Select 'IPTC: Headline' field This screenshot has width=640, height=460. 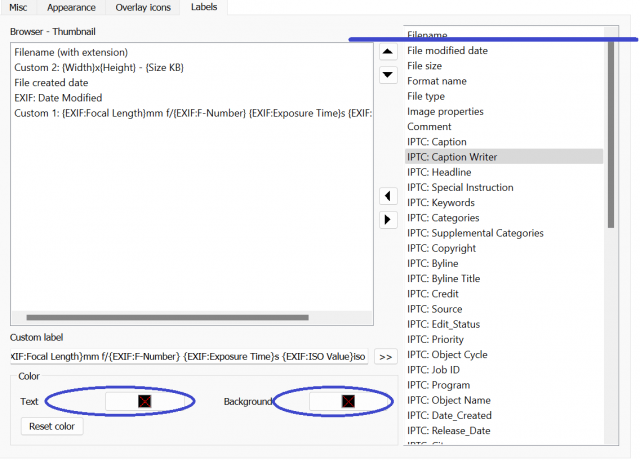coord(504,172)
